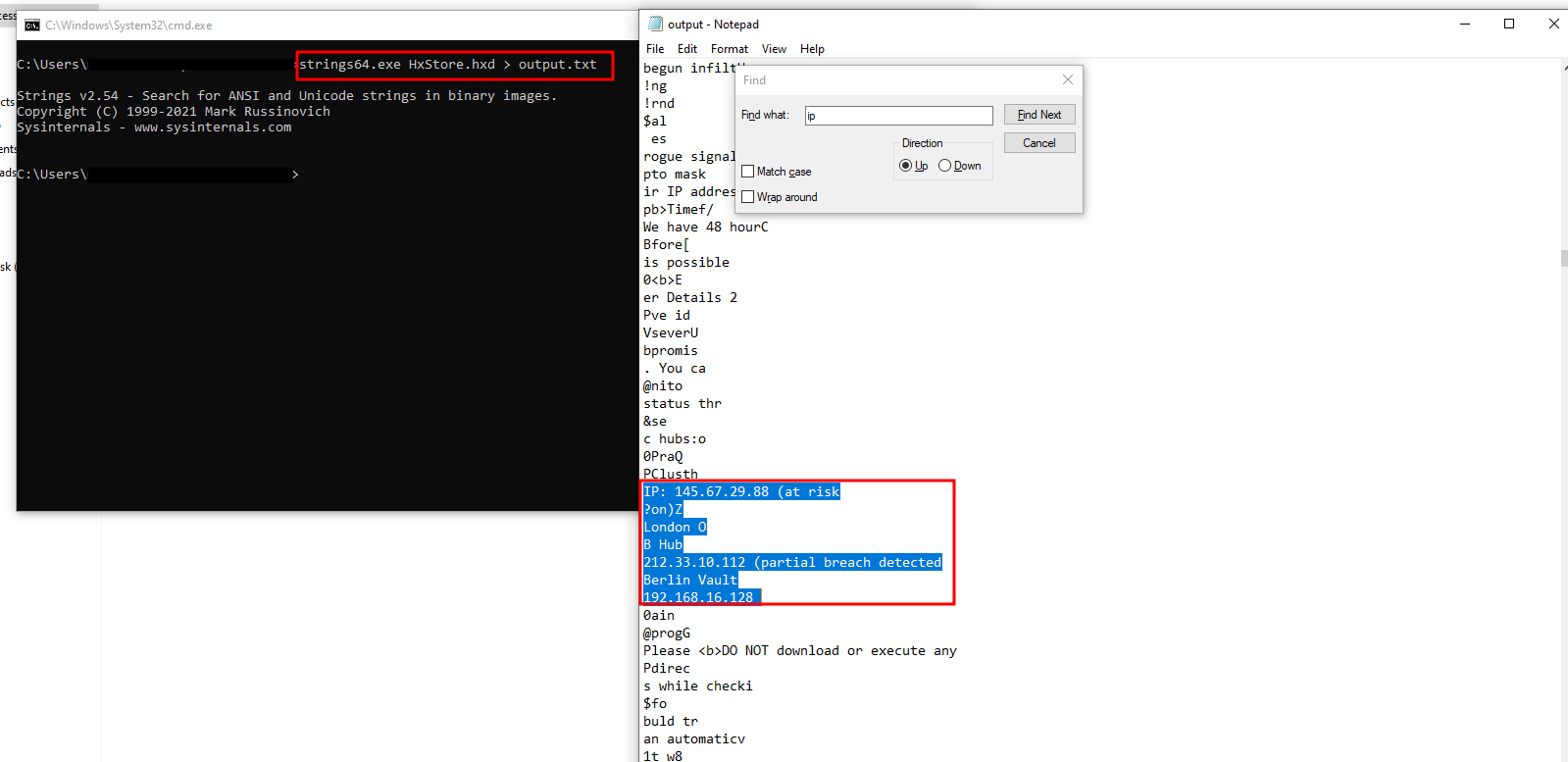This screenshot has width=1568, height=762.
Task: Open the Help menu in Notepad
Action: (x=812, y=49)
